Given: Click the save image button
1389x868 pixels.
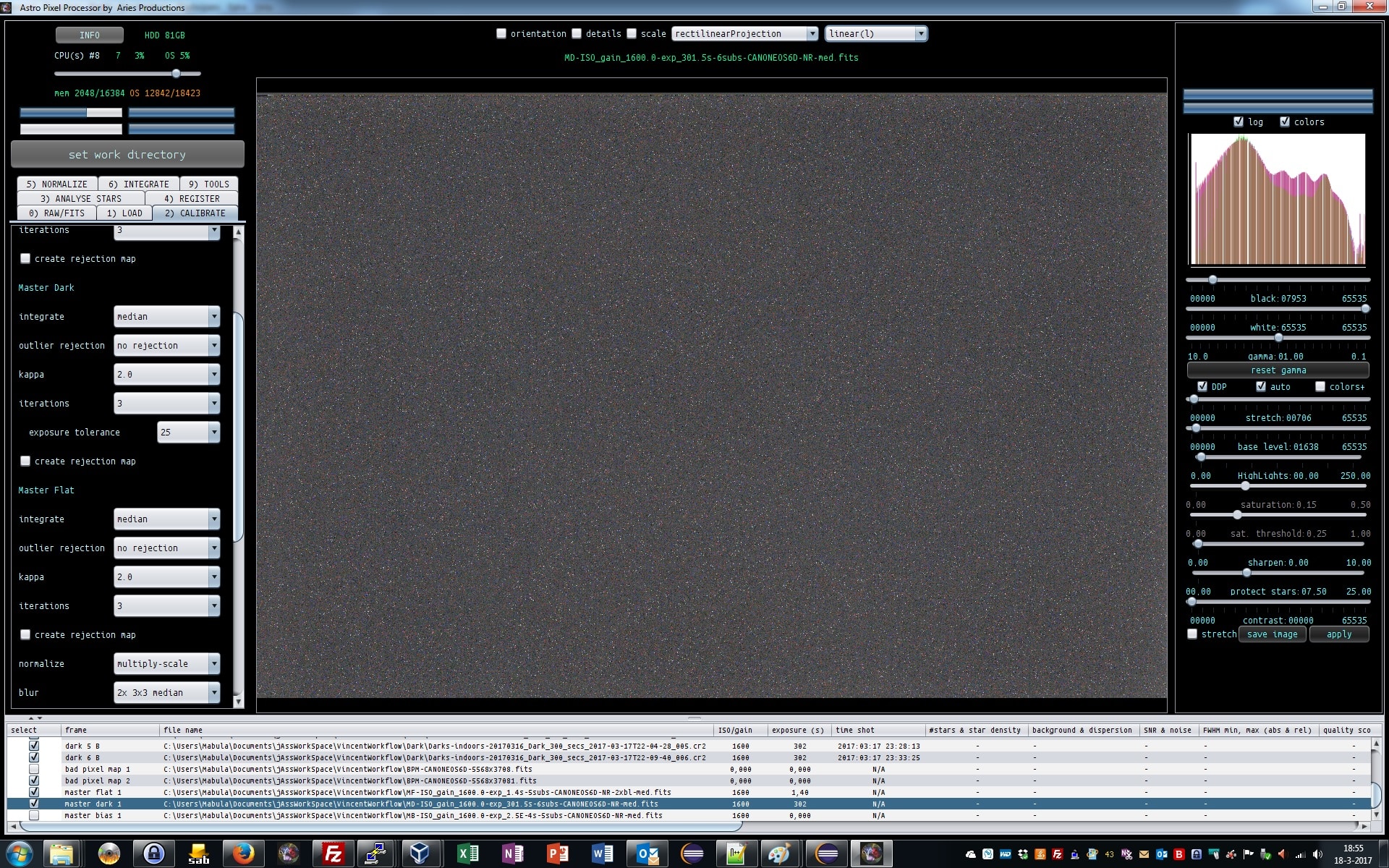Looking at the screenshot, I should point(1273,634).
